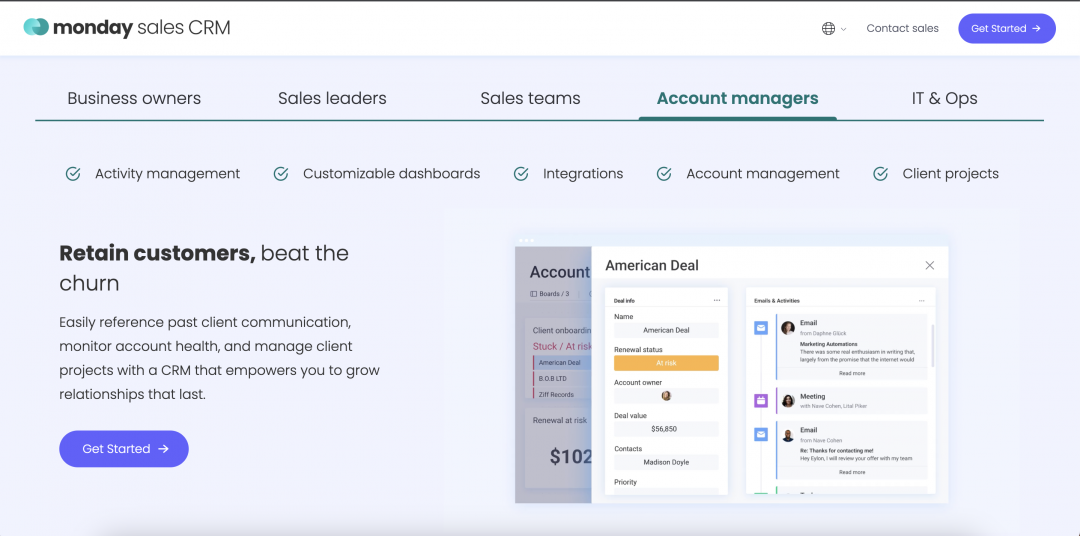The image size is (1080, 536).
Task: Click the Activity management label
Action: tap(167, 174)
